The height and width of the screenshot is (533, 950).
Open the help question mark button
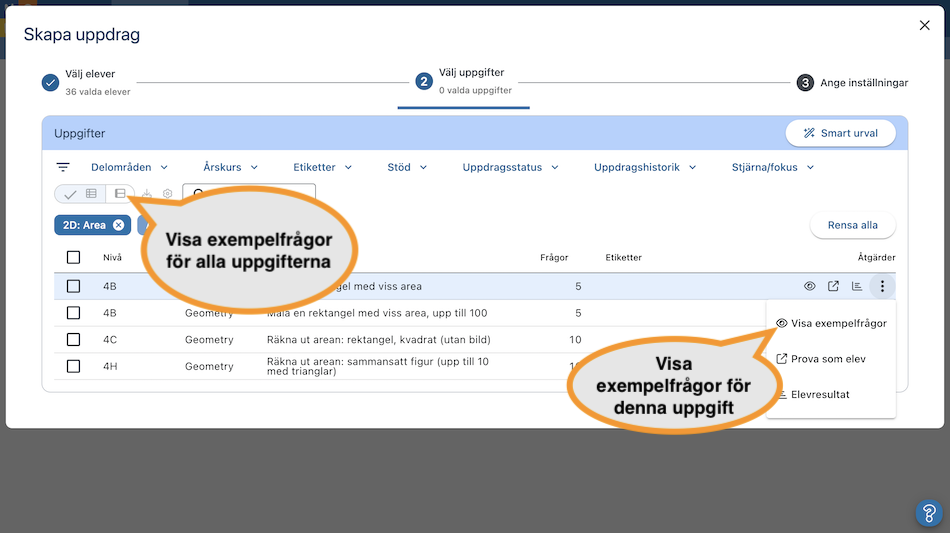click(x=929, y=513)
